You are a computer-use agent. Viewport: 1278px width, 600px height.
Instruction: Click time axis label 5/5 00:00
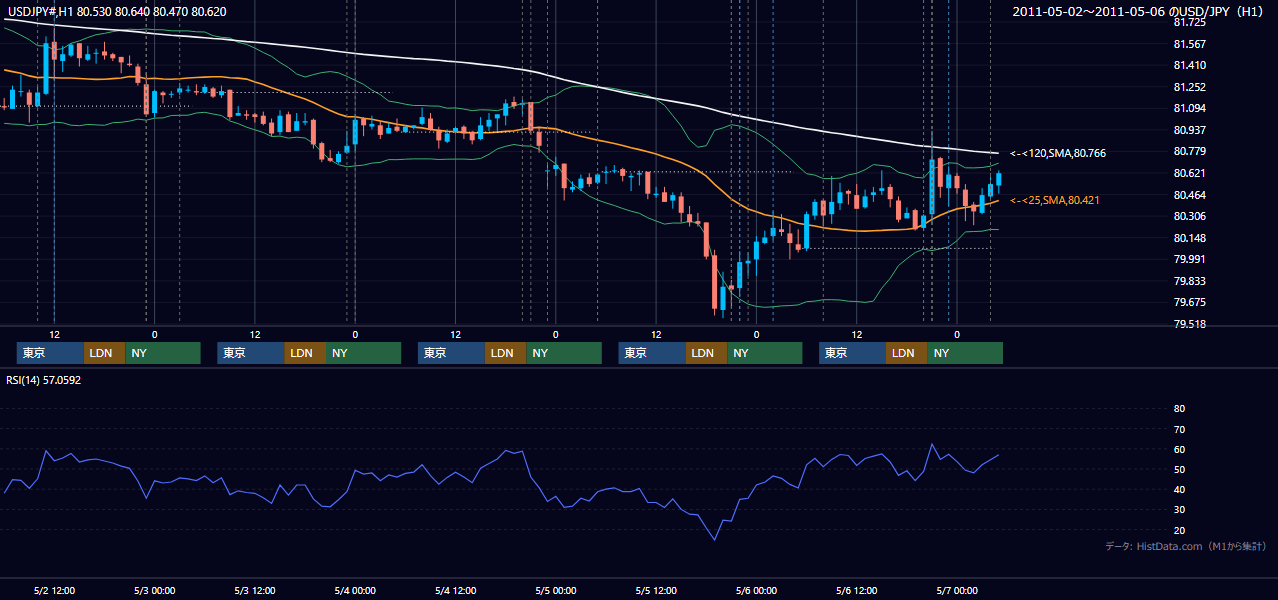555,590
